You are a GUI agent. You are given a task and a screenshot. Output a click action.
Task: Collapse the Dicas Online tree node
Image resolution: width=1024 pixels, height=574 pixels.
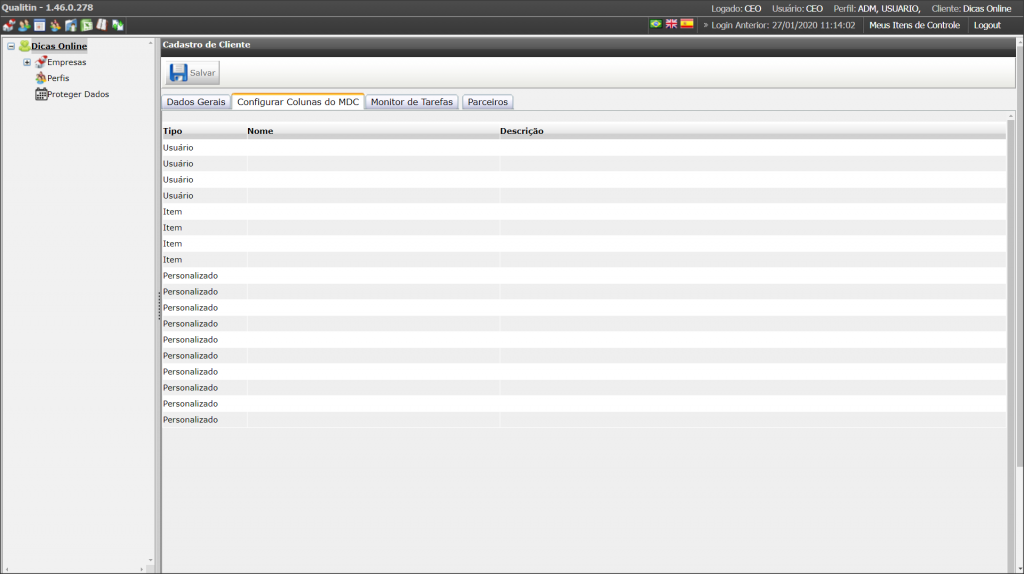coord(11,46)
